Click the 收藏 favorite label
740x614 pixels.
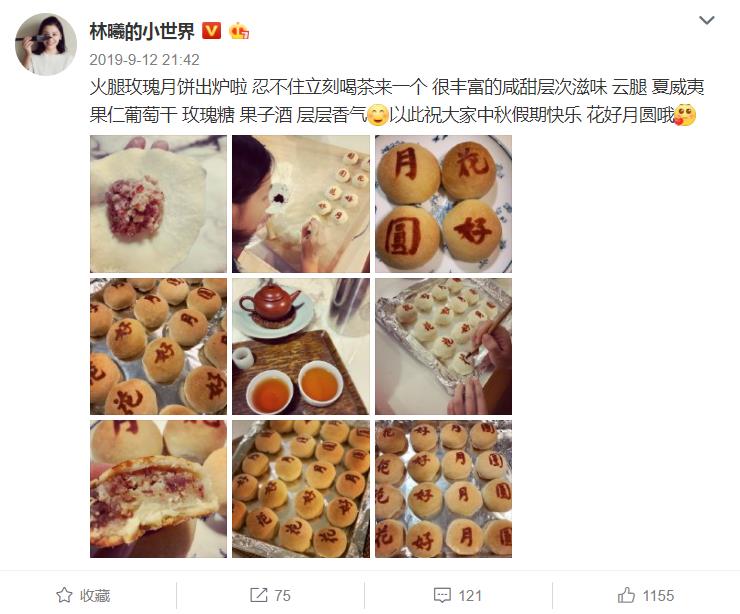point(95,596)
